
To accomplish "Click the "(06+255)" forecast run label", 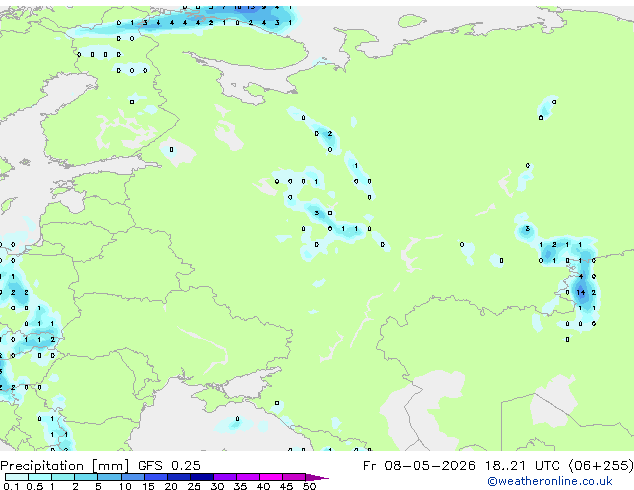I will (x=601, y=466).
